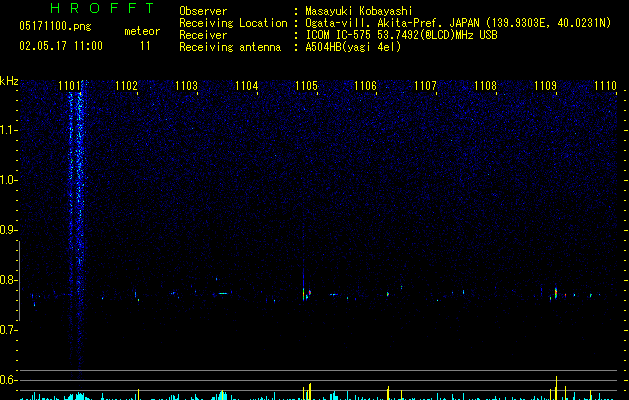Image resolution: width=629 pixels, height=400 pixels.
Task: Click the Receiving antenna label
Action: pos(230,47)
